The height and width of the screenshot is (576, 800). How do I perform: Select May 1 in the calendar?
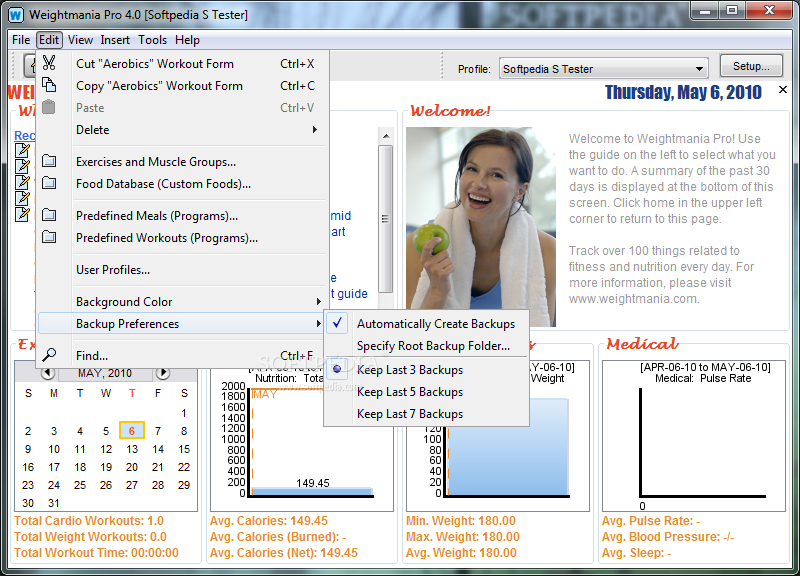[184, 413]
